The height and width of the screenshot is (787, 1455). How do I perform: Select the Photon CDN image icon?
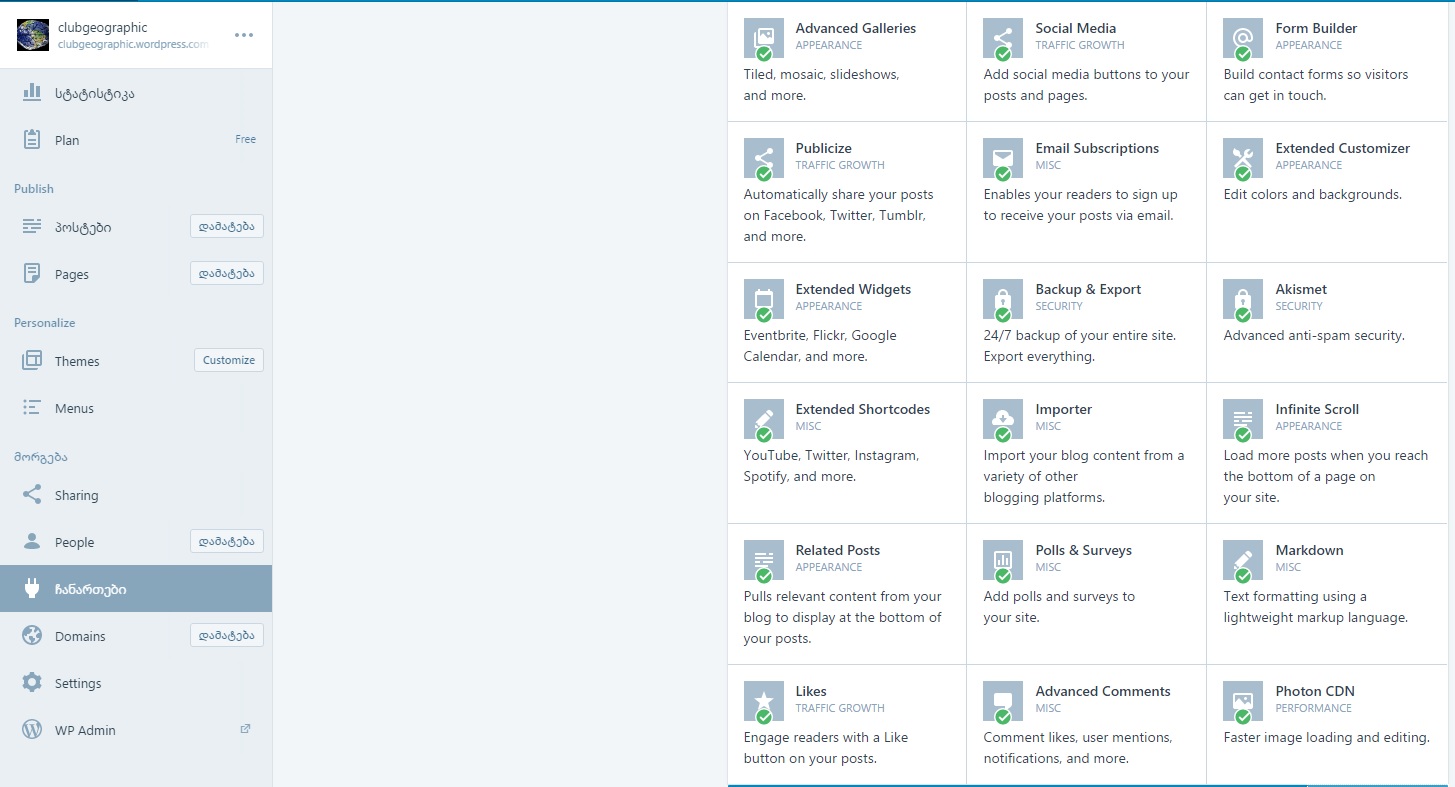[x=1243, y=701]
